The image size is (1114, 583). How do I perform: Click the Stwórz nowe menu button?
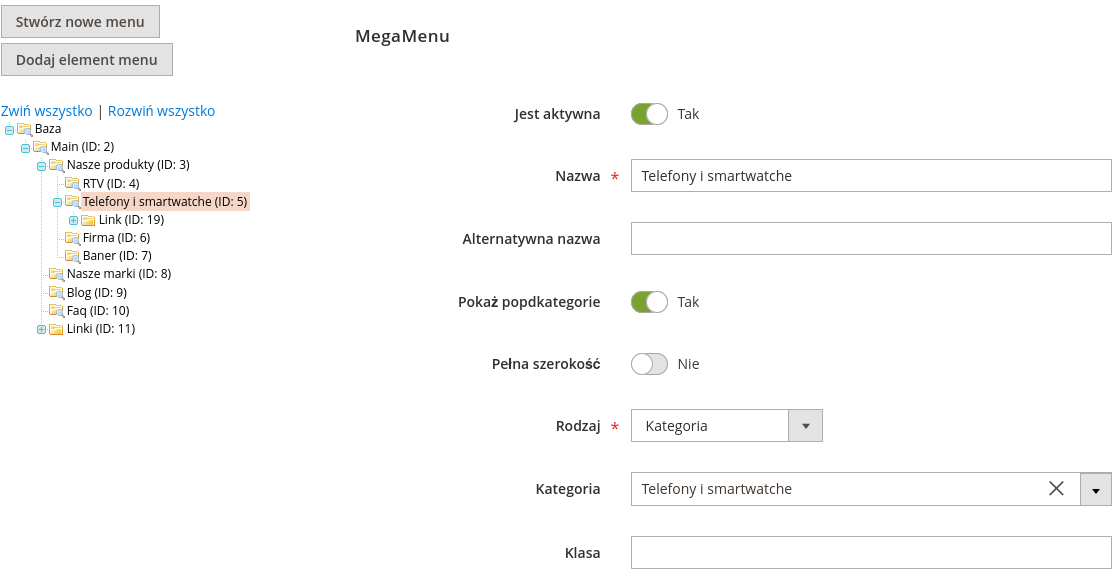point(80,22)
